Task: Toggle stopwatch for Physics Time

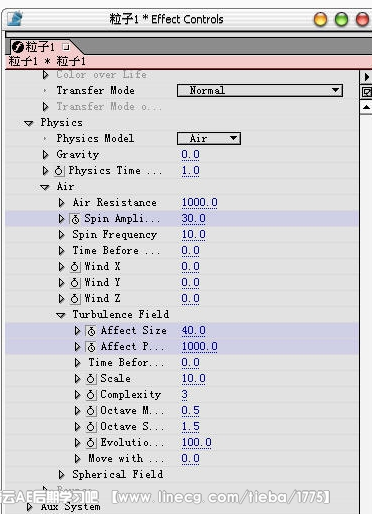Action: (59, 171)
